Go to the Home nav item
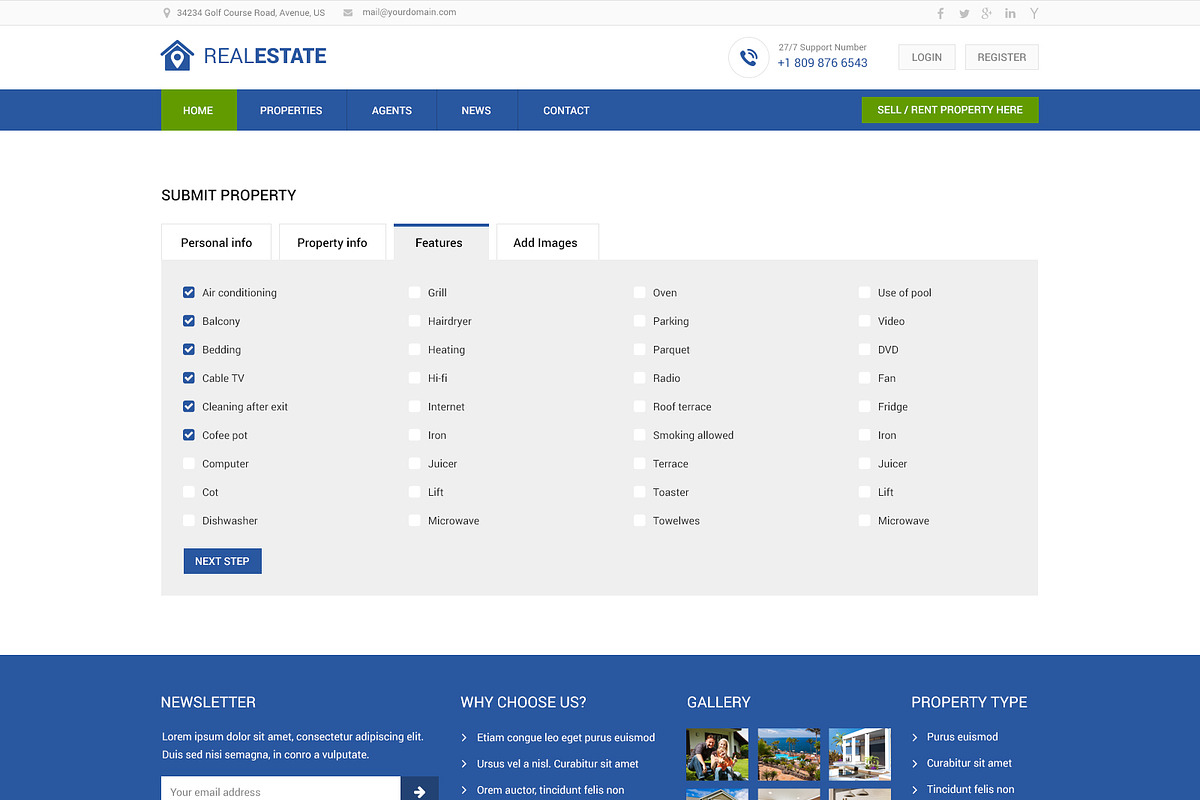 pos(198,110)
